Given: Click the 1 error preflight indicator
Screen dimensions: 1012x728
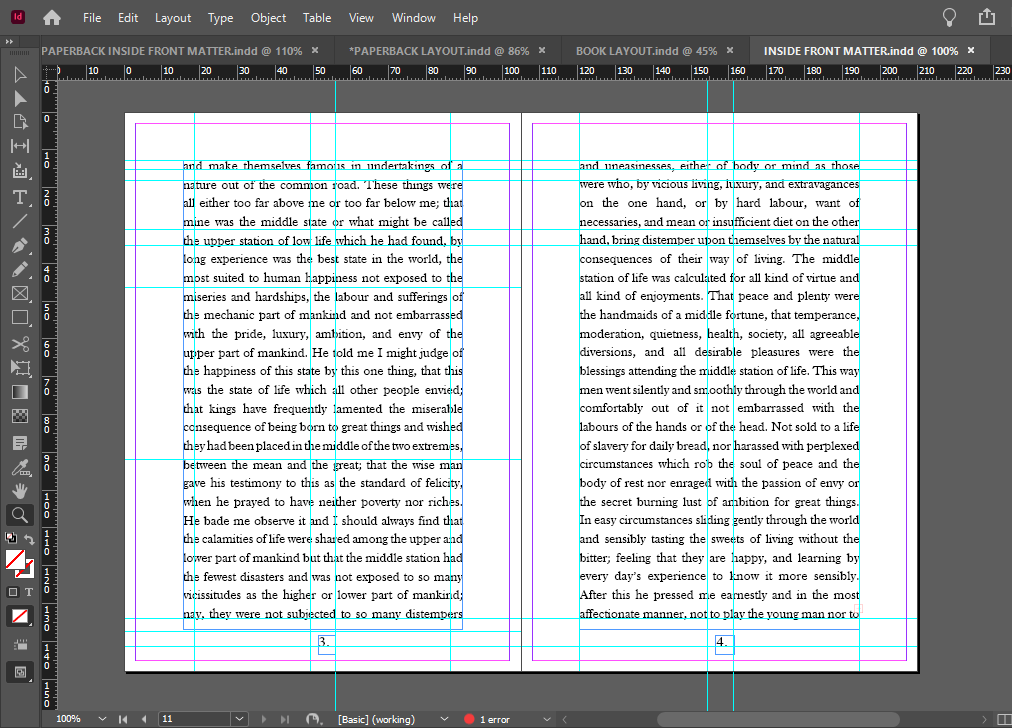Looking at the screenshot, I should (488, 719).
